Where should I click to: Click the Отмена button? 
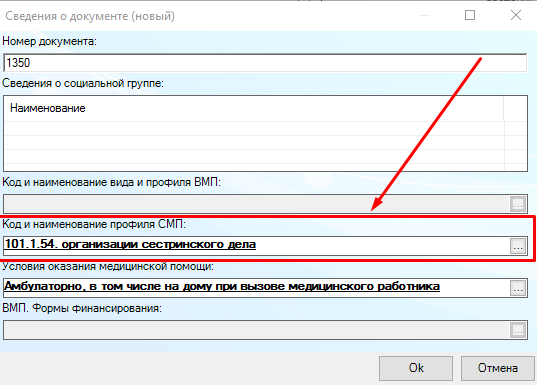click(x=498, y=368)
